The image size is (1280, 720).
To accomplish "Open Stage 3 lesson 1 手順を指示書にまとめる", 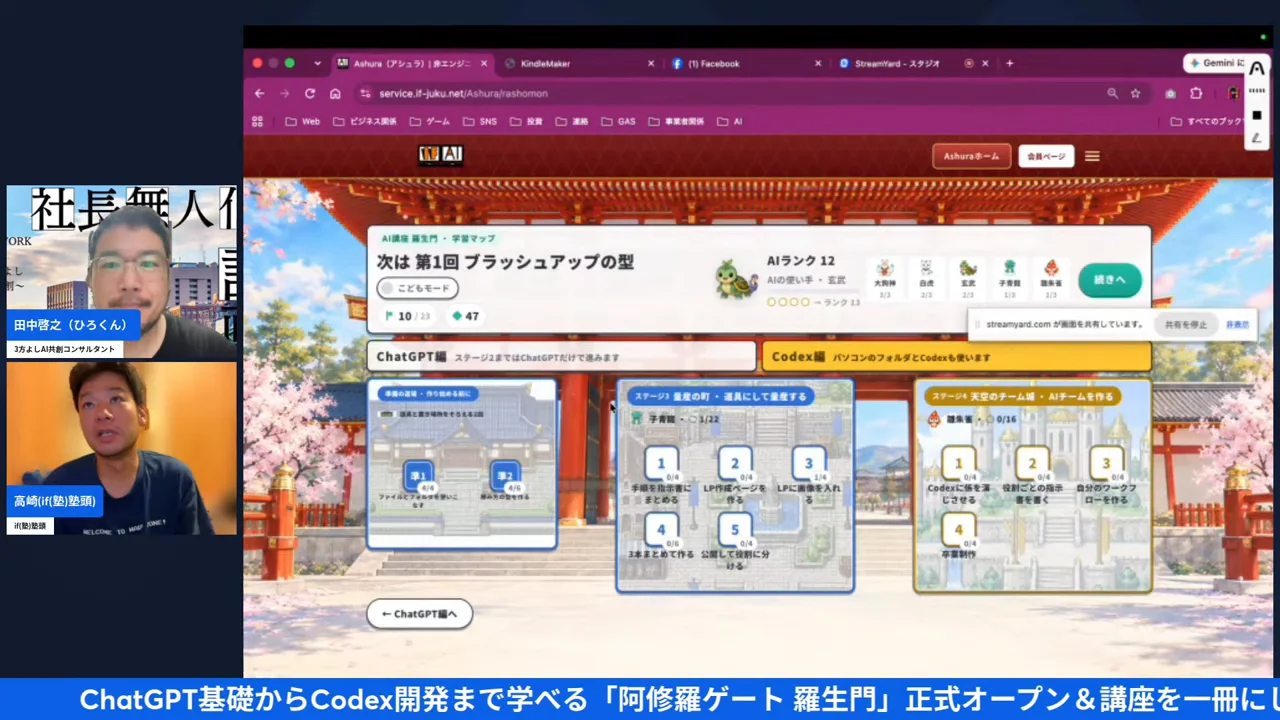I will 660,465.
